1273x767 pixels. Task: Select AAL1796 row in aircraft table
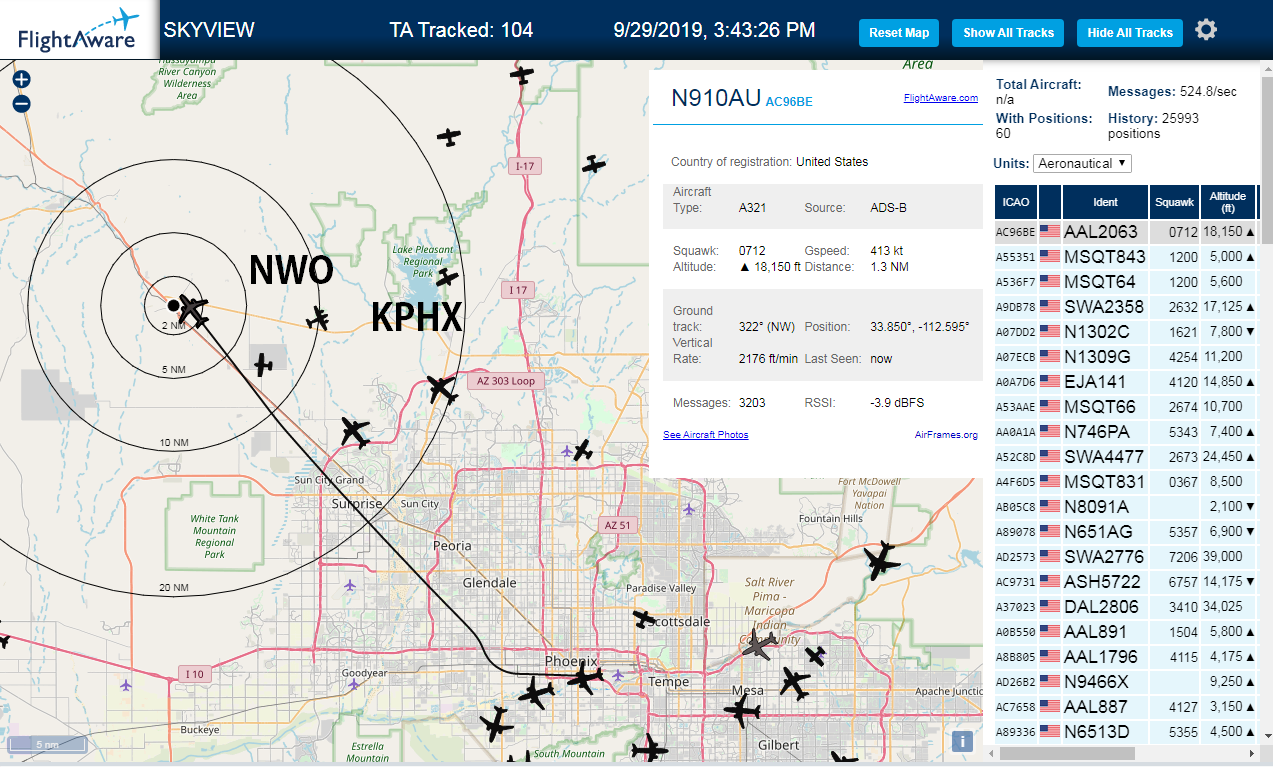(x=1125, y=656)
